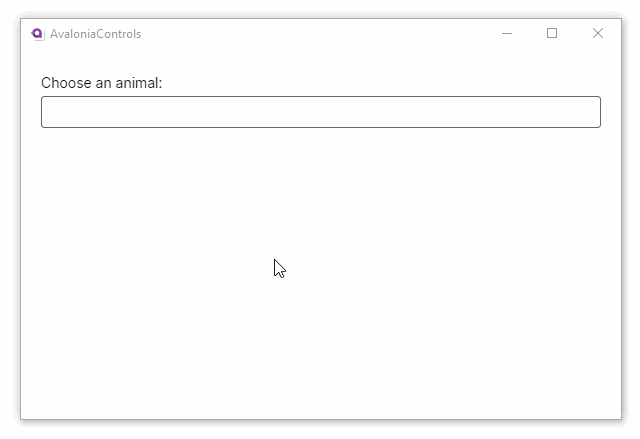The width and height of the screenshot is (640, 439).
Task: Maximize the AvaloniaControls window
Action: (x=552, y=33)
